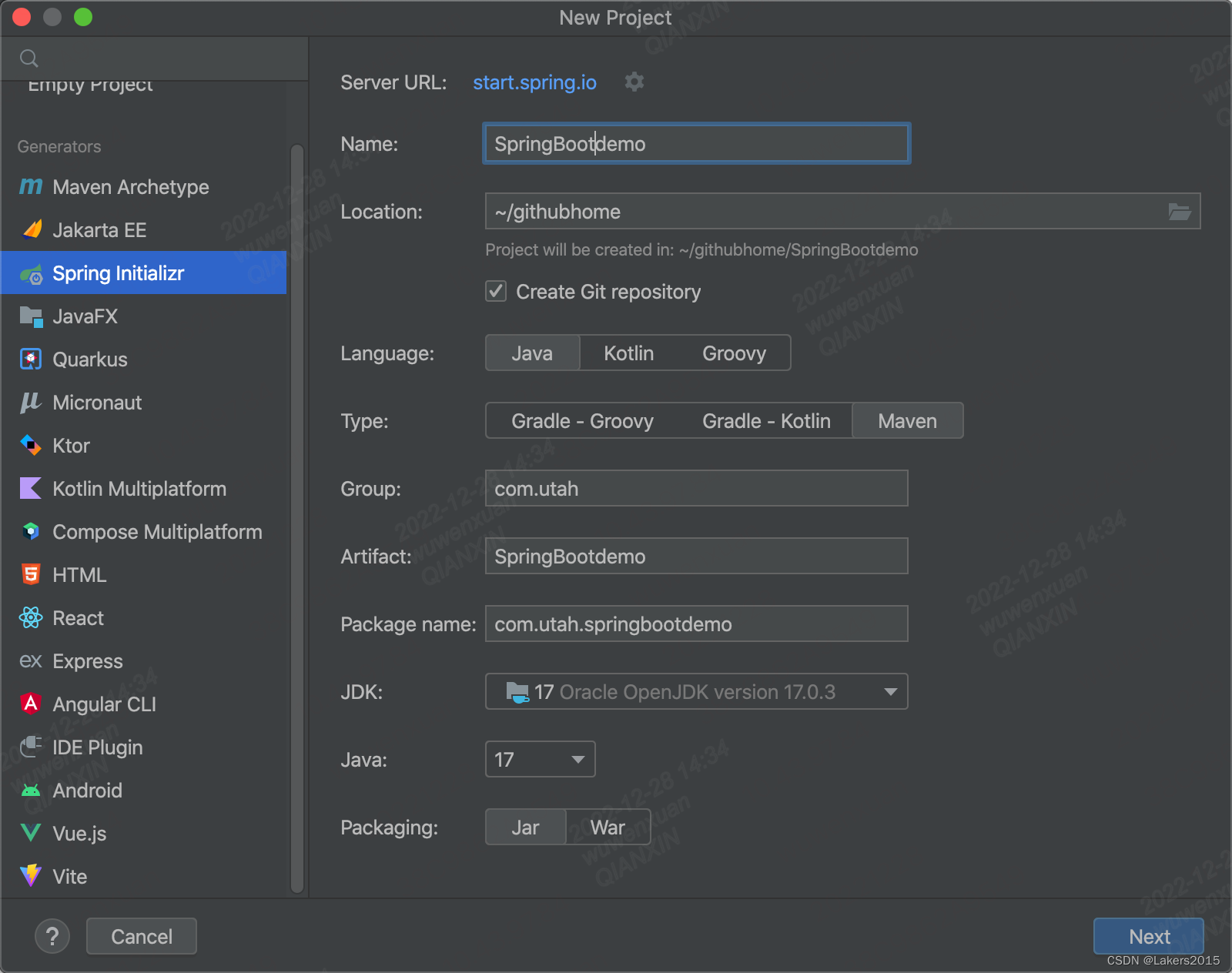Select Compose Multiplatform in generators list
The image size is (1232, 973).
tap(157, 532)
